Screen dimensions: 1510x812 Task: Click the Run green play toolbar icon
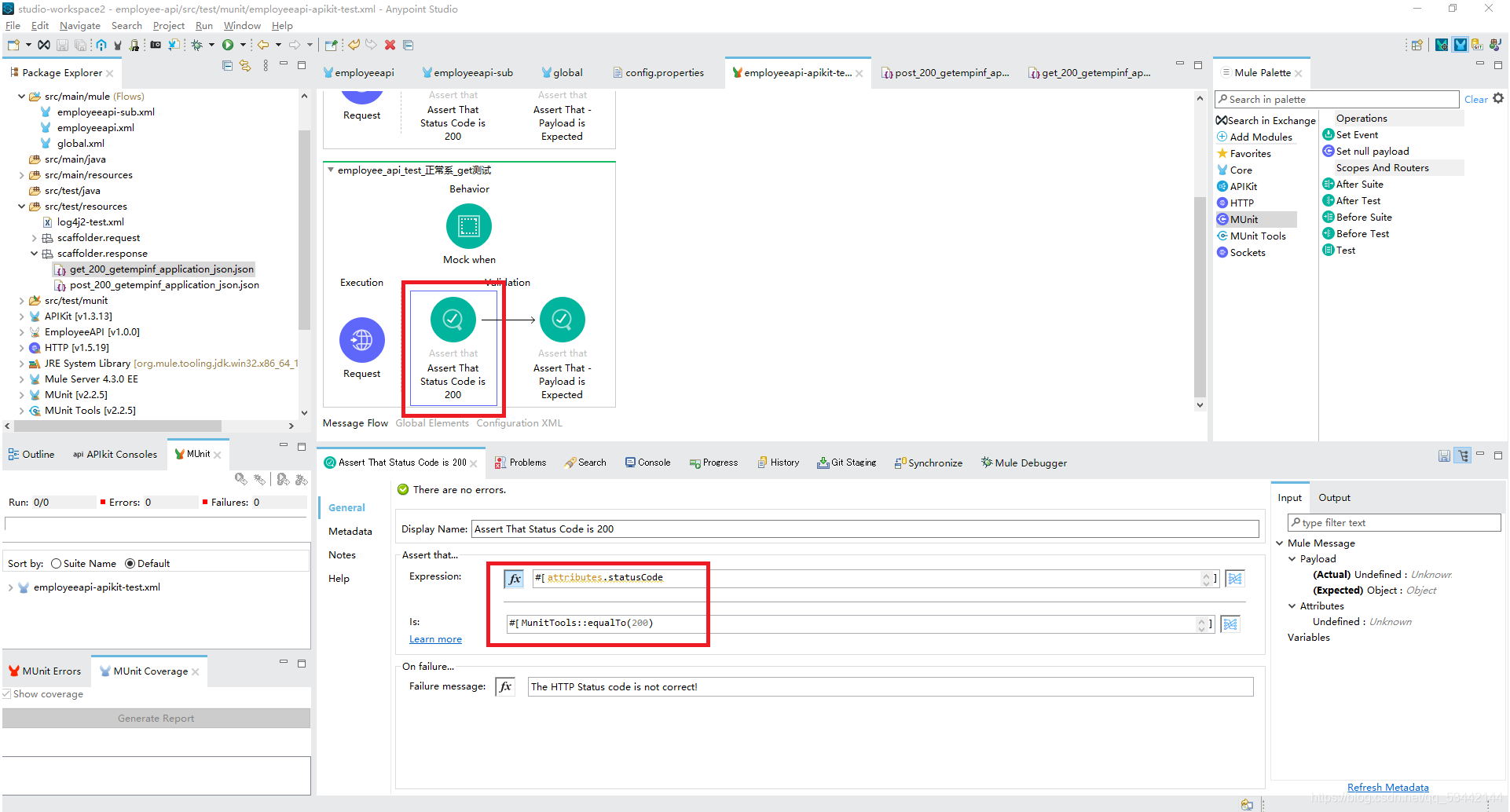[x=228, y=45]
